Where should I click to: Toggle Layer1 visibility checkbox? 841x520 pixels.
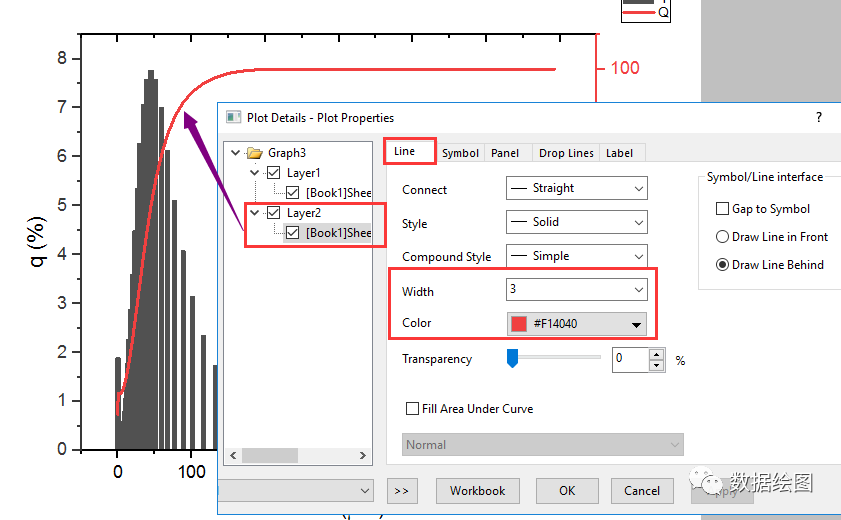point(274,173)
